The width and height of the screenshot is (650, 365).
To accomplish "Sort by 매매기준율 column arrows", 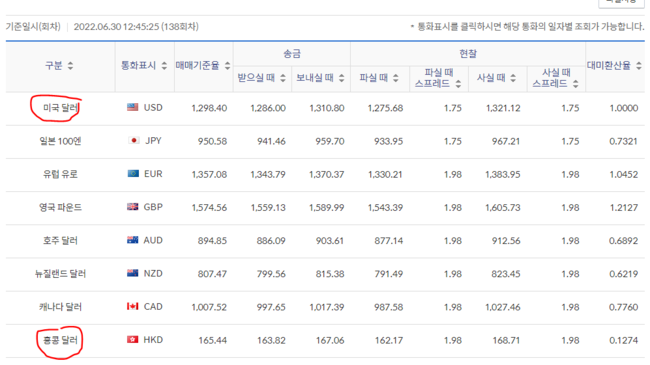I will tap(227, 66).
